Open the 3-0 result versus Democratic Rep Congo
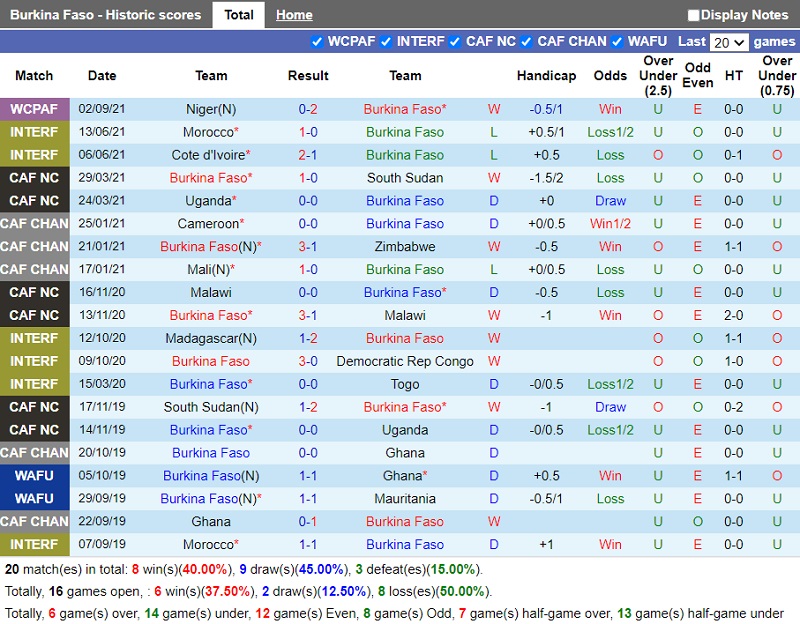Image resolution: width=800 pixels, height=624 pixels. pyautogui.click(x=308, y=361)
